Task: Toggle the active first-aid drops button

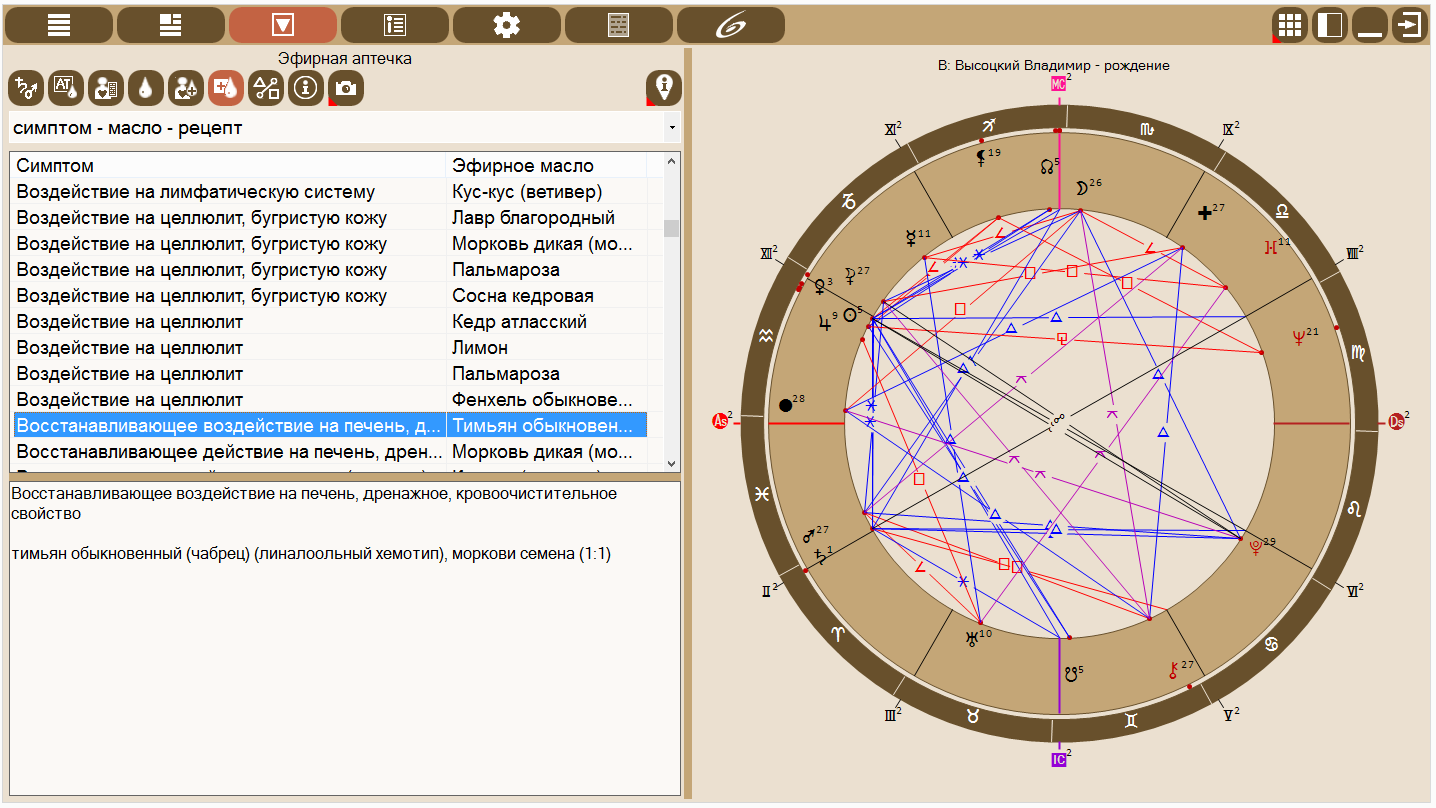Action: pyautogui.click(x=226, y=88)
